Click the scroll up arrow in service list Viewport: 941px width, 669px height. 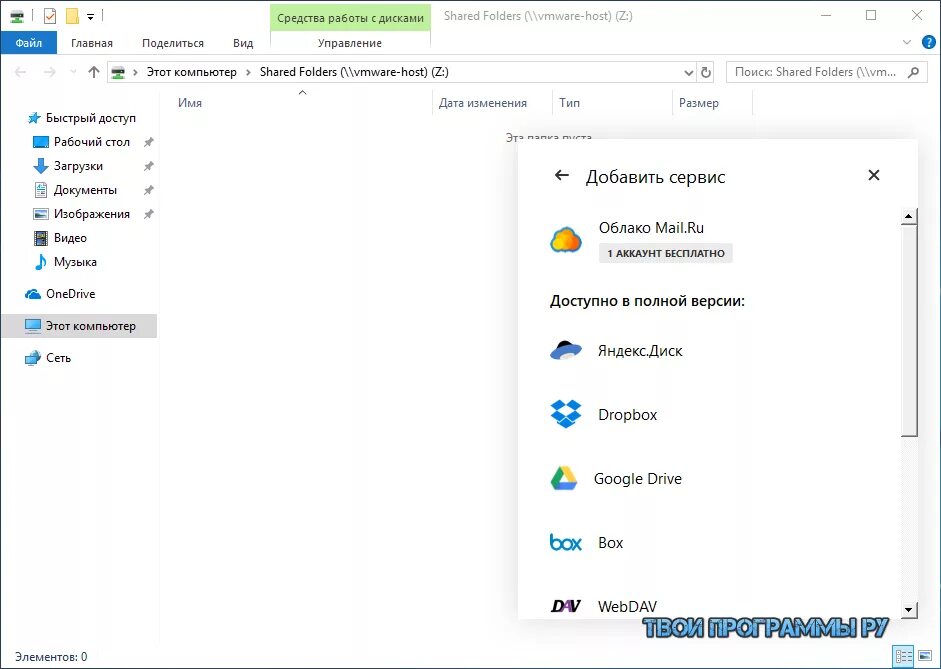coord(909,217)
